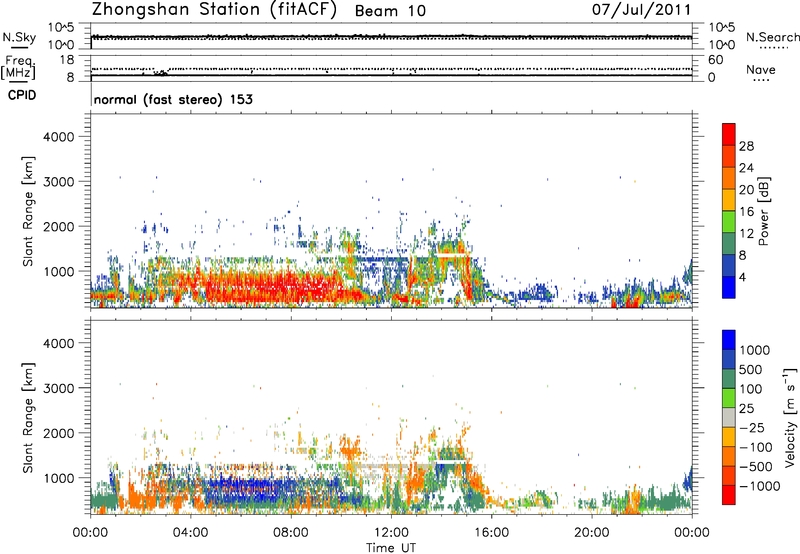Click the "16" label on Power color bar

[746, 212]
